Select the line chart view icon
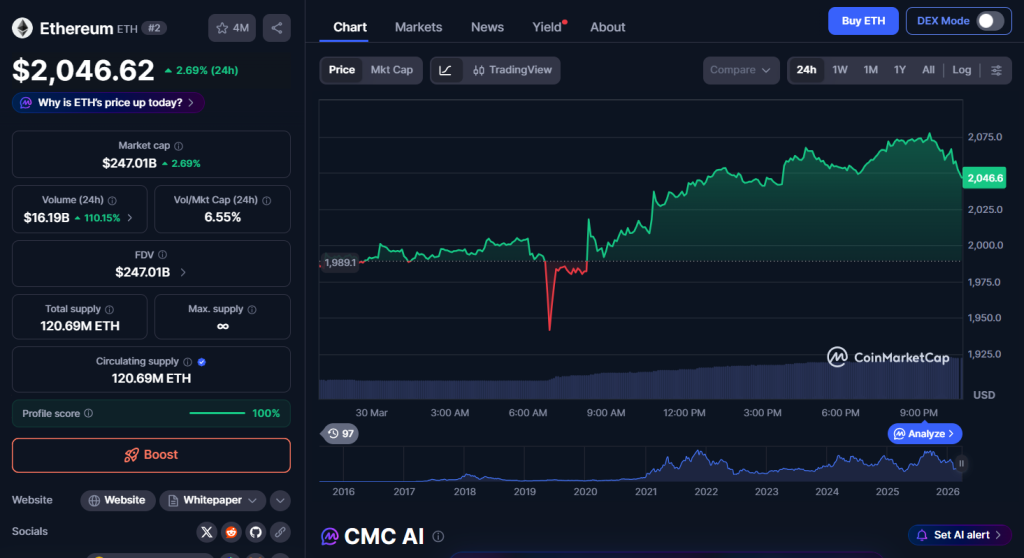The width and height of the screenshot is (1024, 558). click(446, 70)
